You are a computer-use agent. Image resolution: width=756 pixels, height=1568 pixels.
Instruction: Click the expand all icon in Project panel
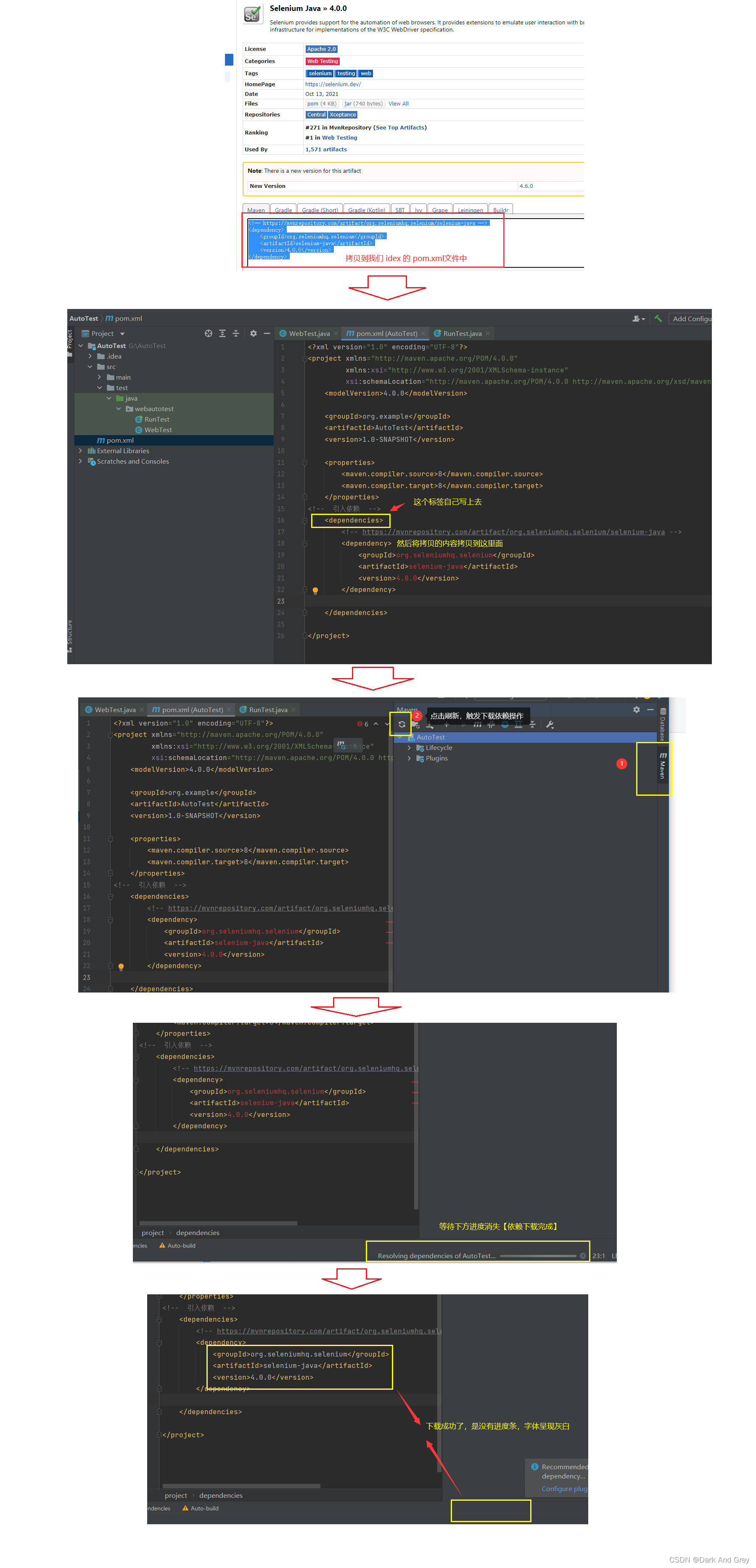[x=222, y=333]
